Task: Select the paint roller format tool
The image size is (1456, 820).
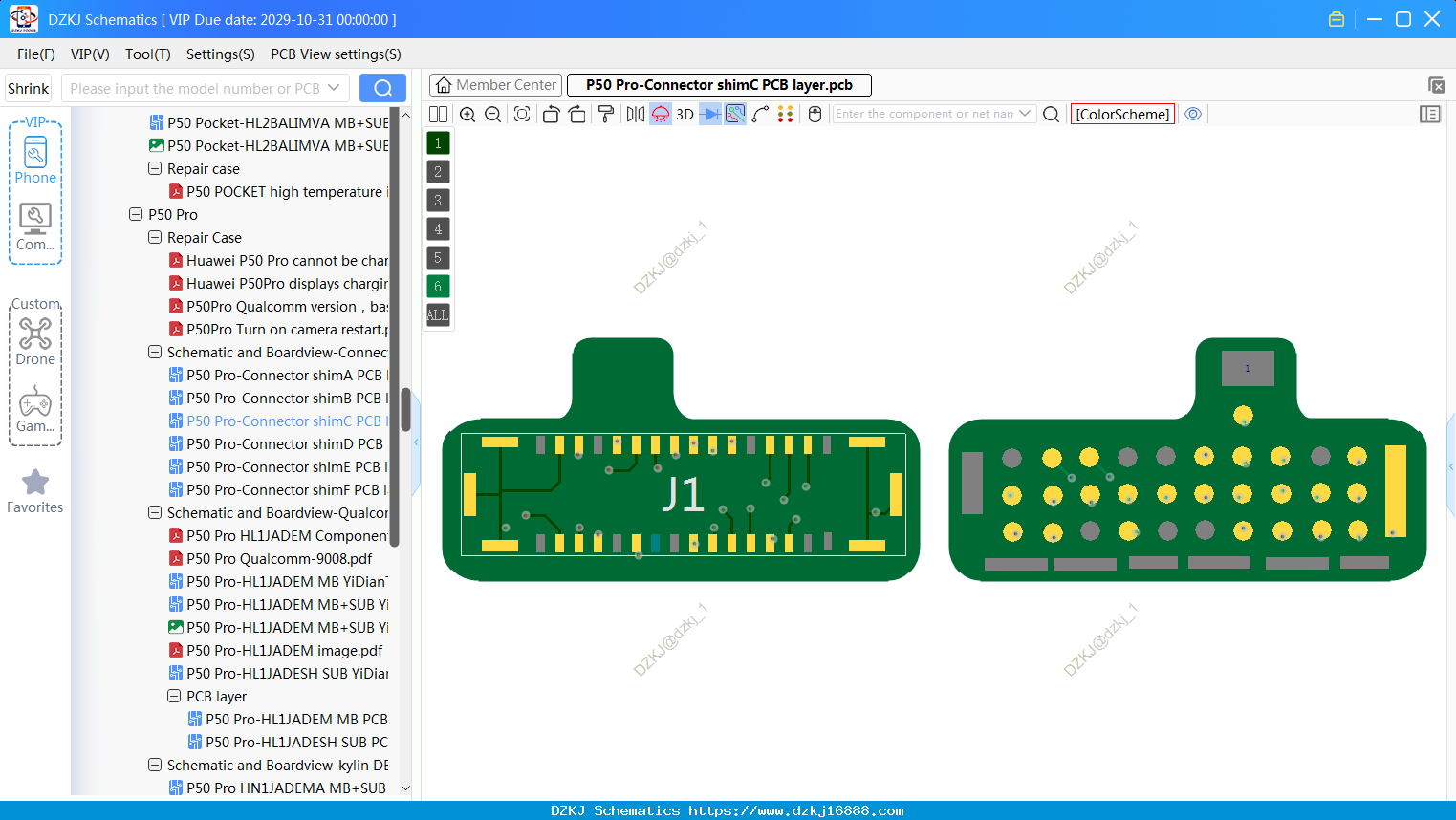Action: (x=605, y=114)
